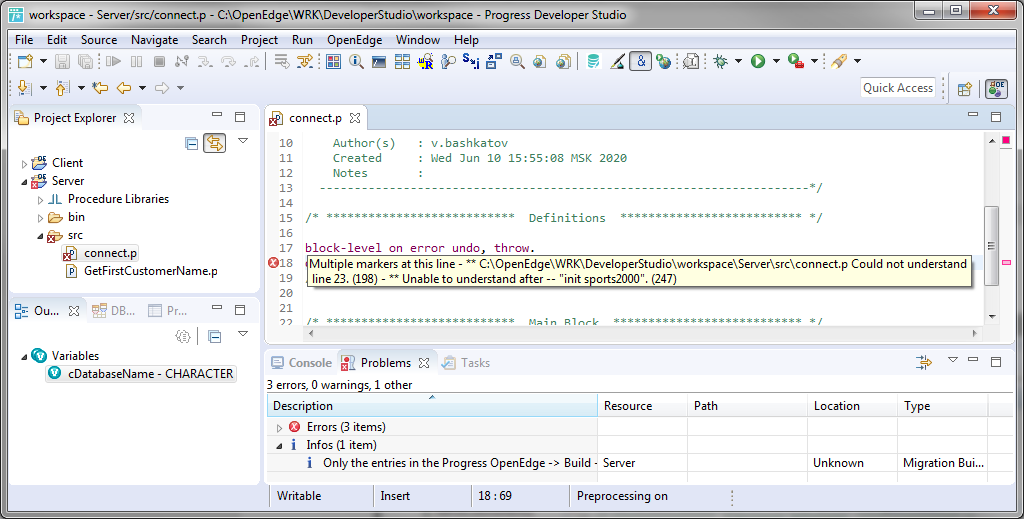Click the globe with play icon

pyautogui.click(x=664, y=61)
